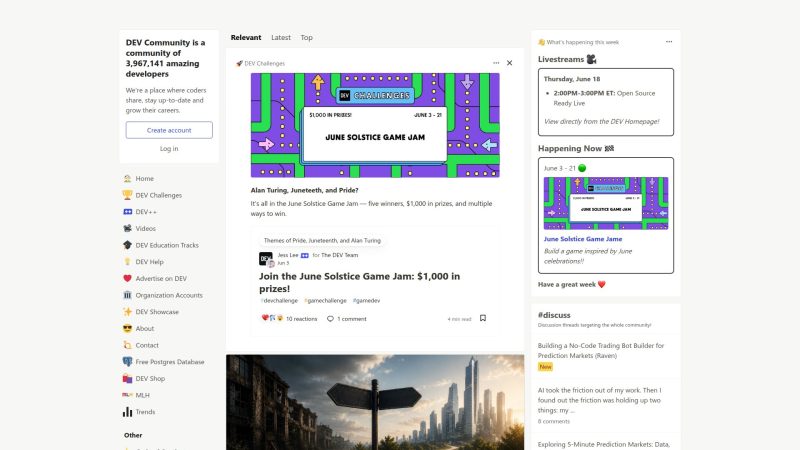
Task: Click the #gamedev tag
Action: 366,301
